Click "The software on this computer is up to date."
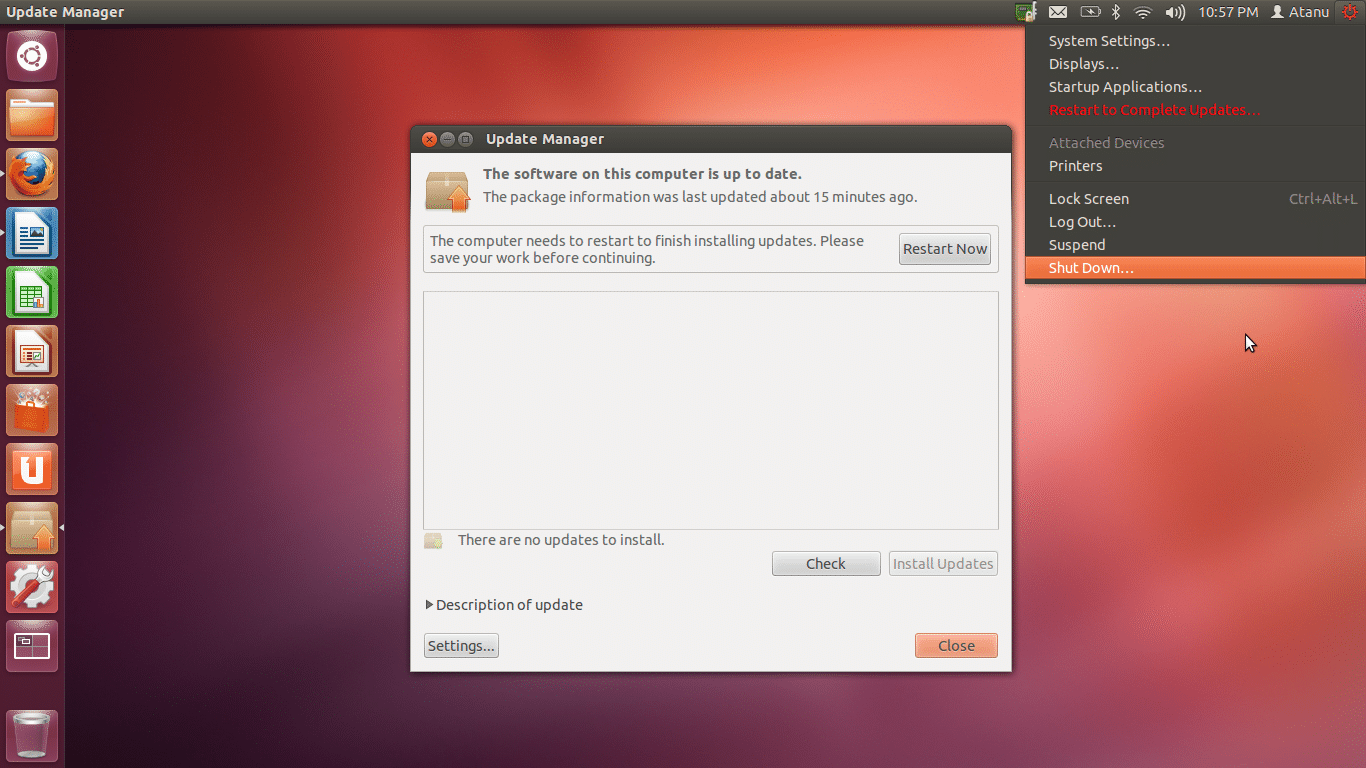This screenshot has width=1366, height=768. click(642, 174)
